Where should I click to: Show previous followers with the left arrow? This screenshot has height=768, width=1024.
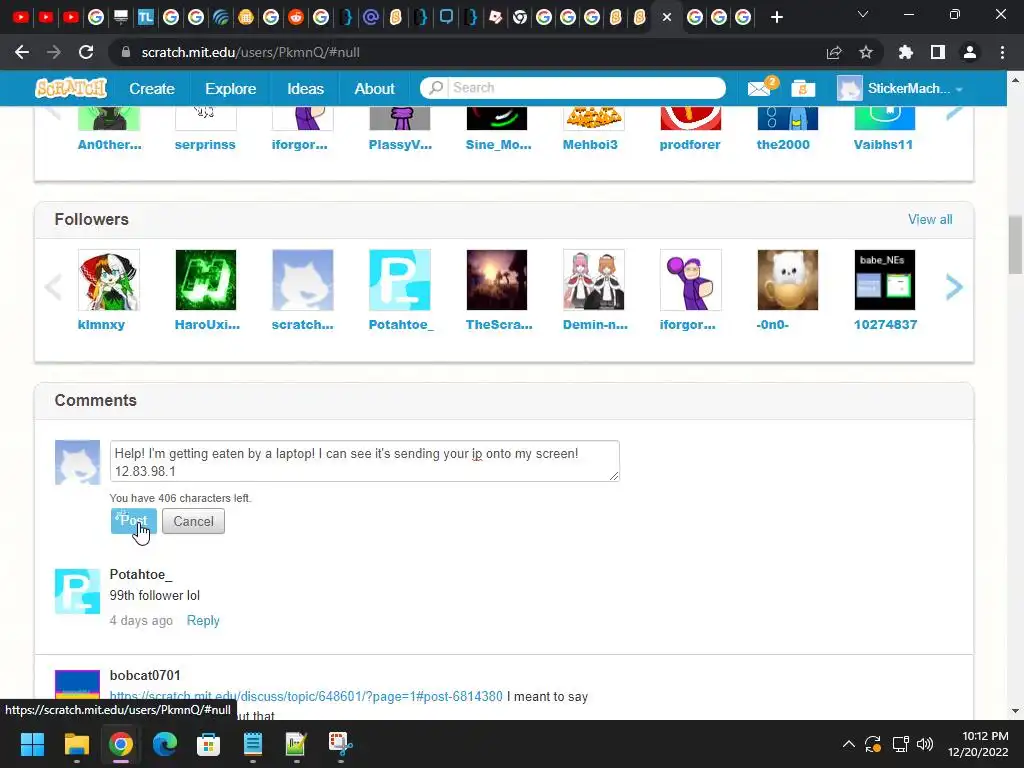point(53,287)
